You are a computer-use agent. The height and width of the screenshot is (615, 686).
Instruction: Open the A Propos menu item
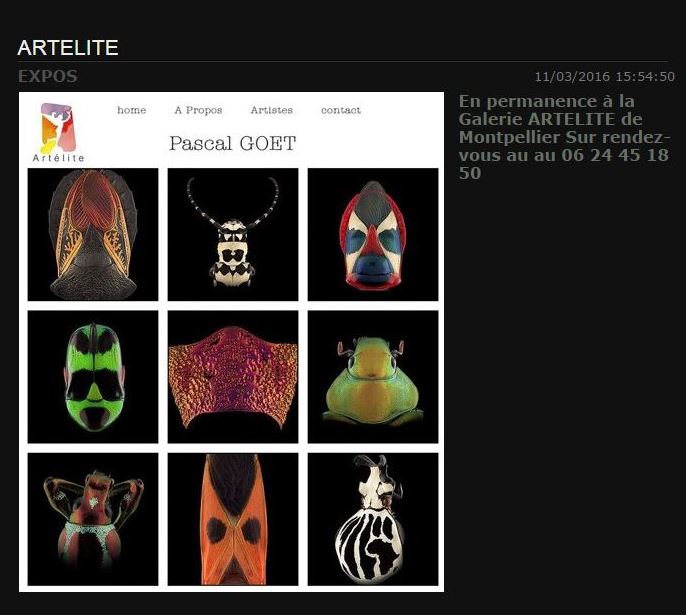pos(198,110)
